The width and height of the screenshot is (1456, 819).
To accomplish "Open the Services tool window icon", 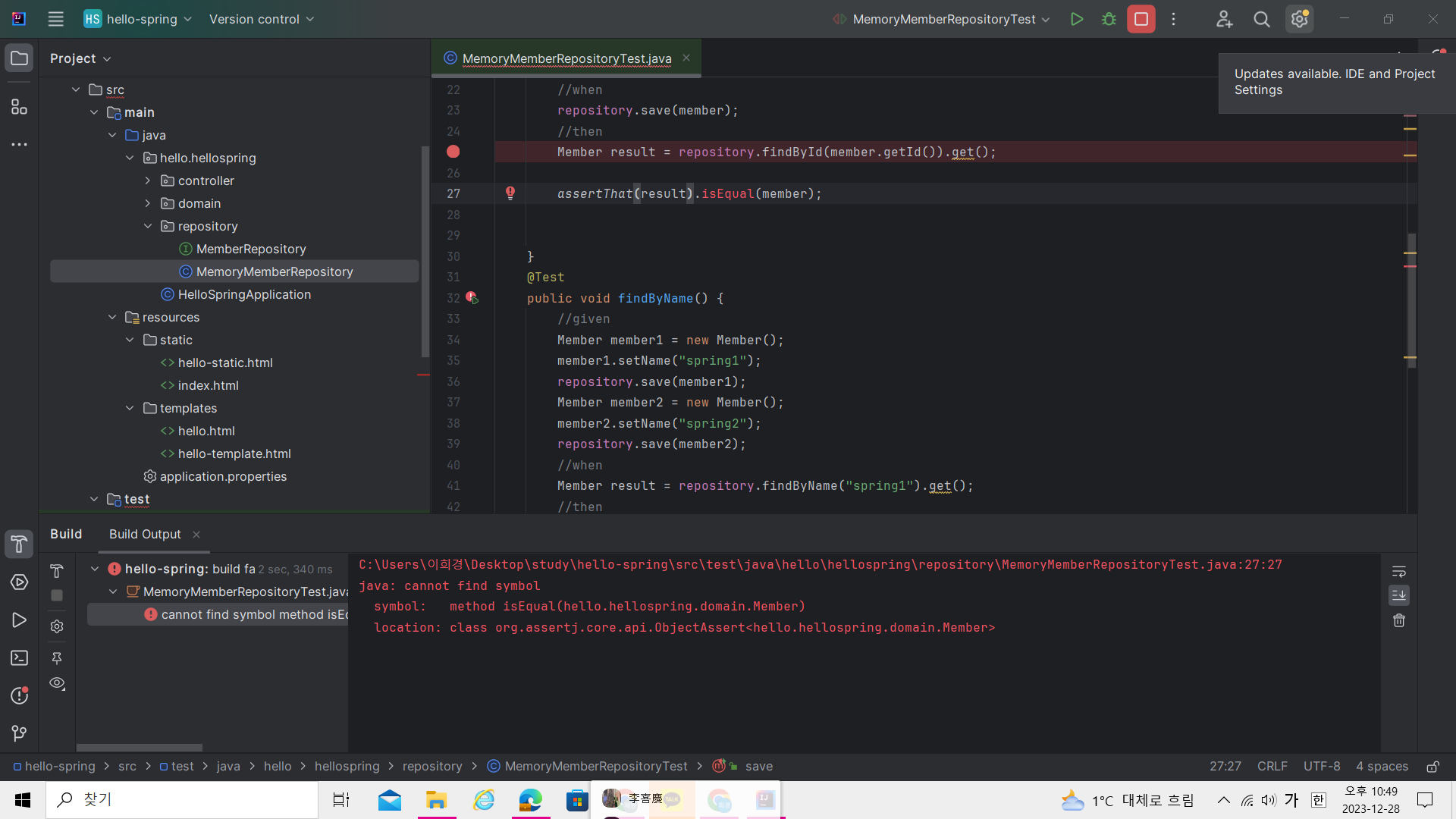I will click(x=19, y=582).
